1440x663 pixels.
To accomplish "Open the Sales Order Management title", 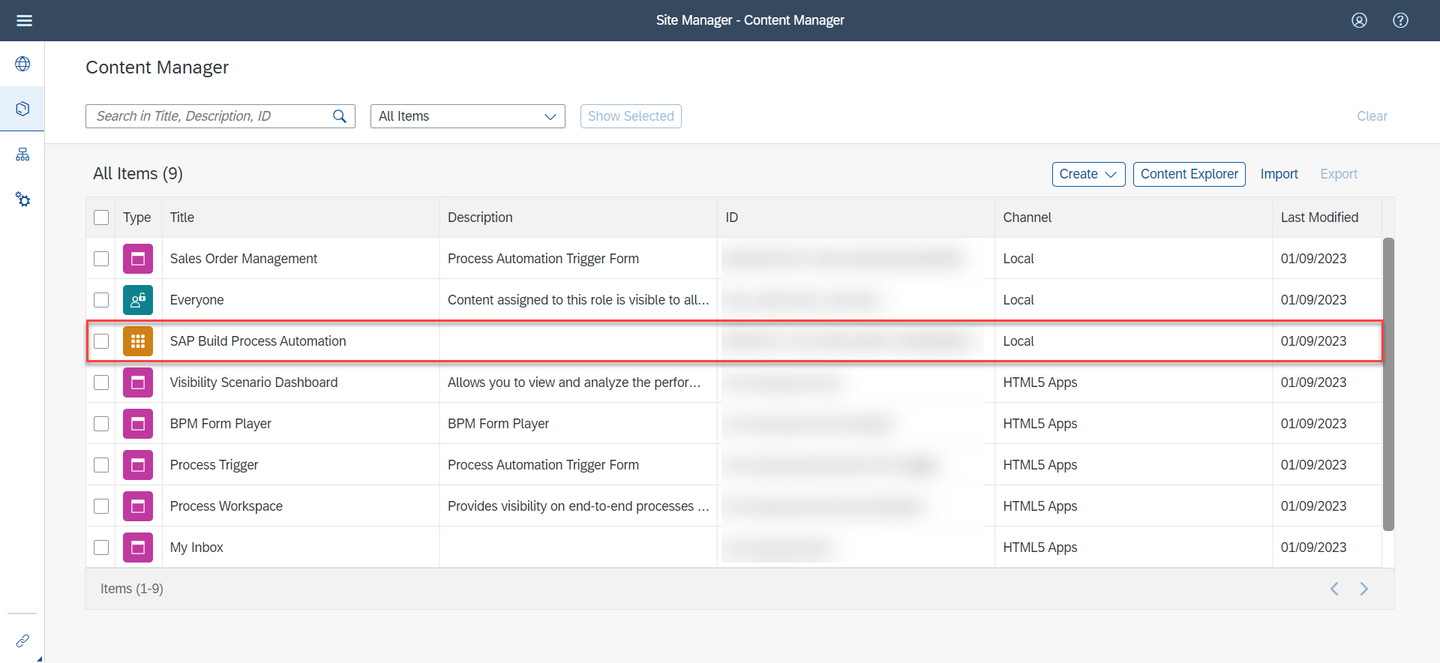I will tap(243, 258).
